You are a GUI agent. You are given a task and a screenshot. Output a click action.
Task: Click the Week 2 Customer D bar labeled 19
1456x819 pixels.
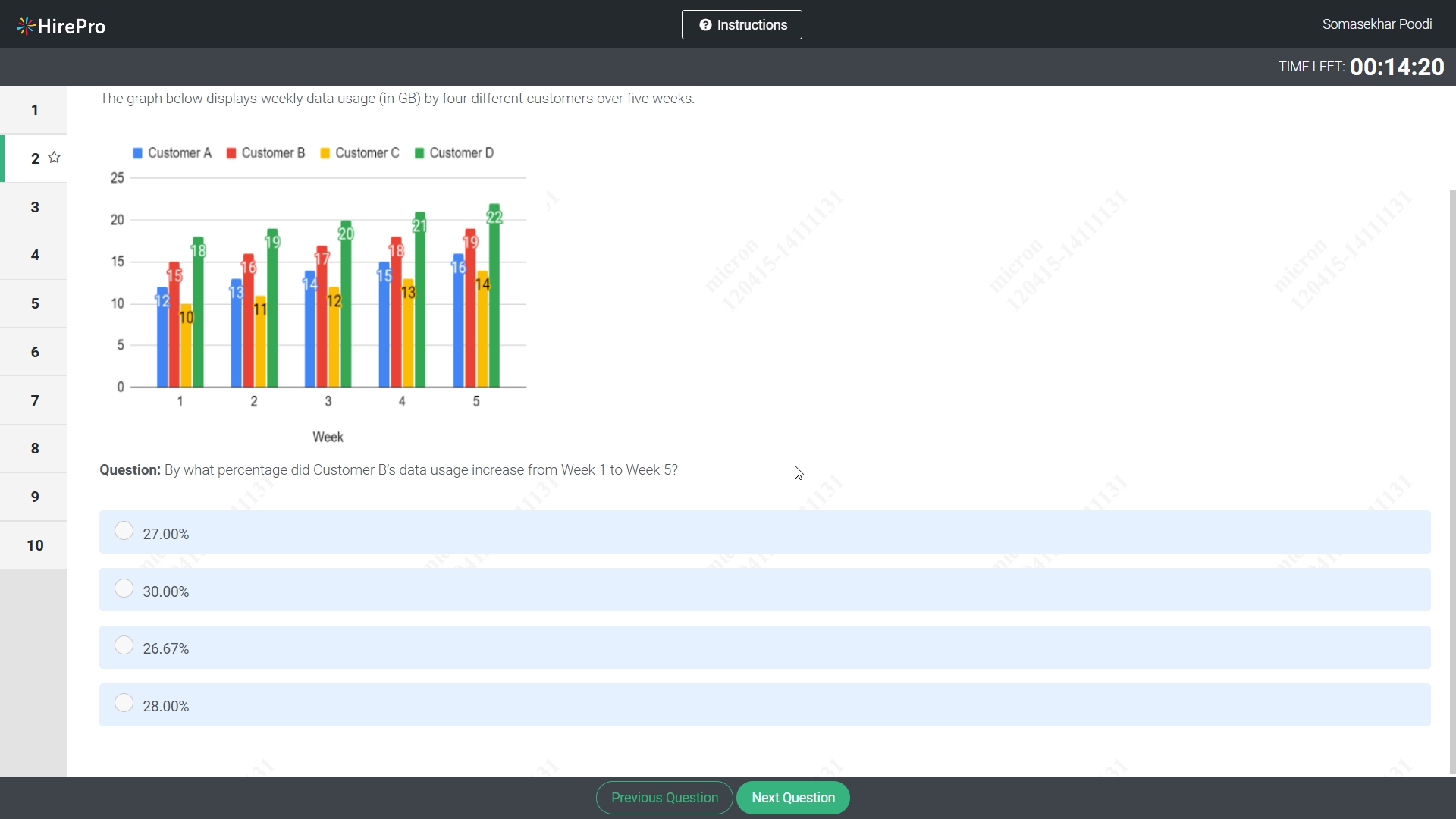point(272,308)
